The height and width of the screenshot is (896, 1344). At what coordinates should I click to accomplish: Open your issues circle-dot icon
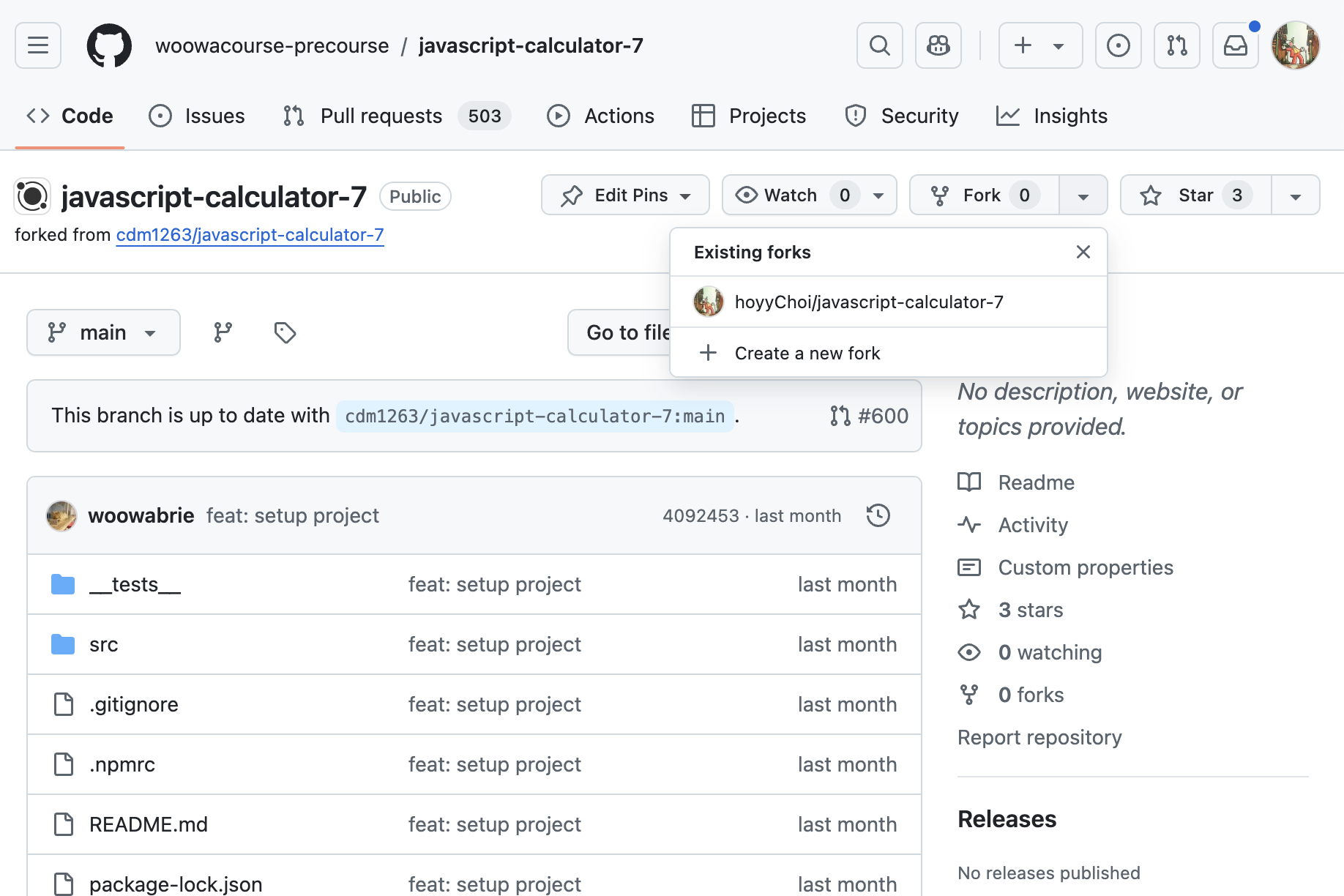[x=1119, y=45]
